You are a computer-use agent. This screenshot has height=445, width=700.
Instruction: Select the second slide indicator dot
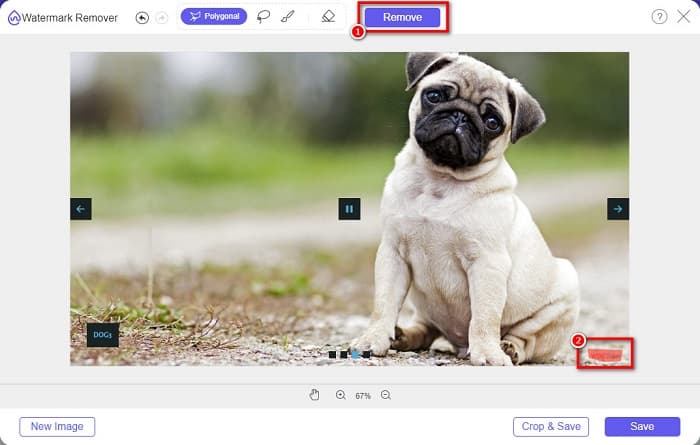343,354
